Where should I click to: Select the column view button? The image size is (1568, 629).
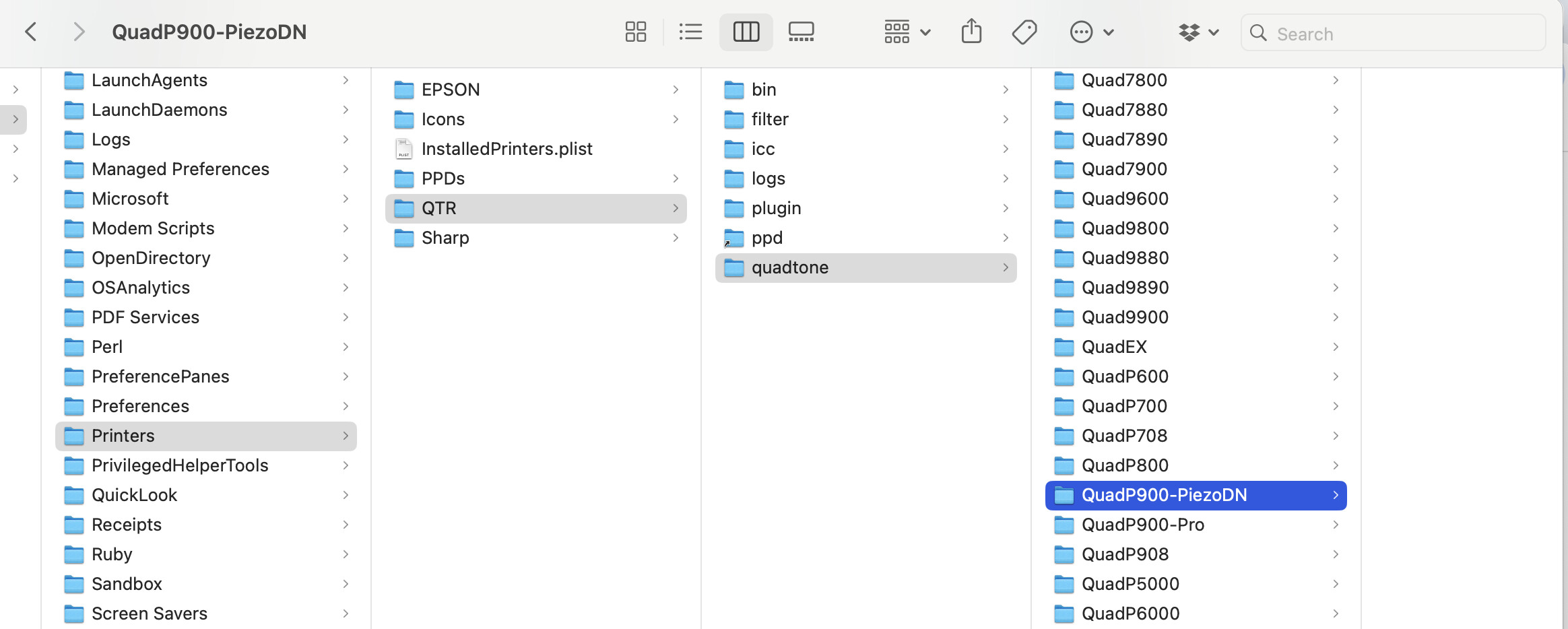point(746,32)
